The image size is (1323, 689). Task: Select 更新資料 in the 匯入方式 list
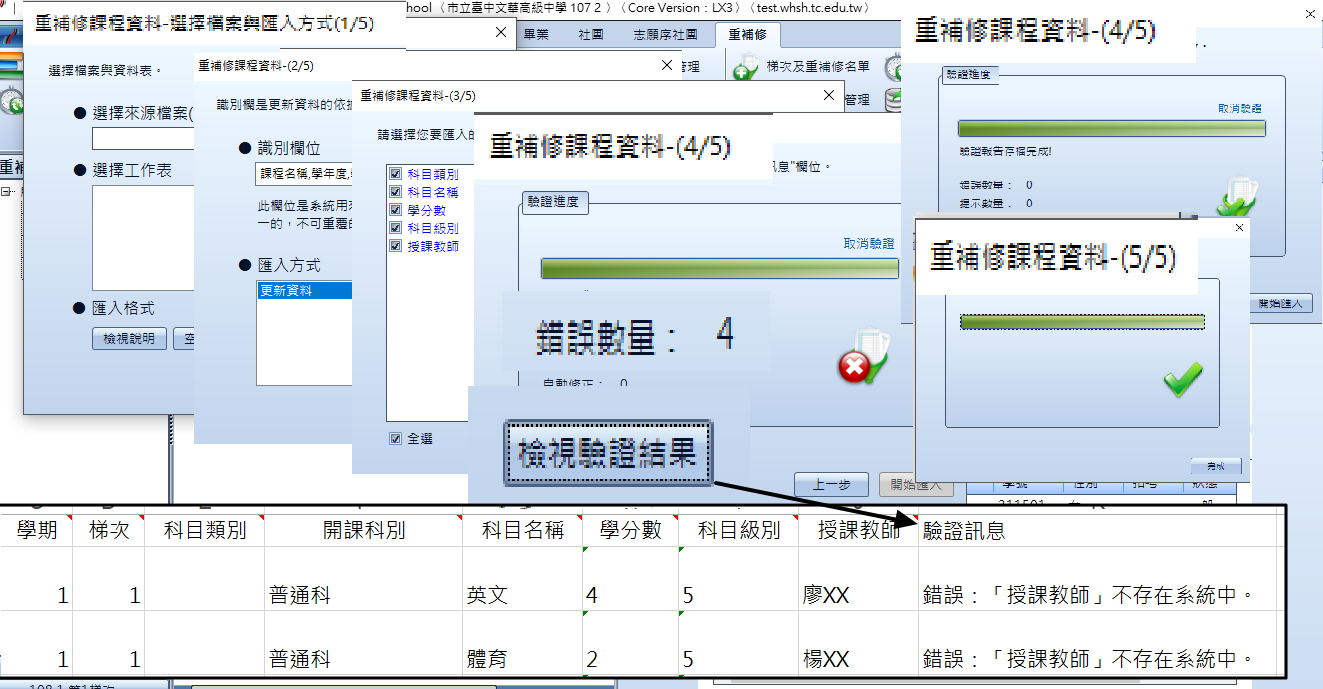304,291
